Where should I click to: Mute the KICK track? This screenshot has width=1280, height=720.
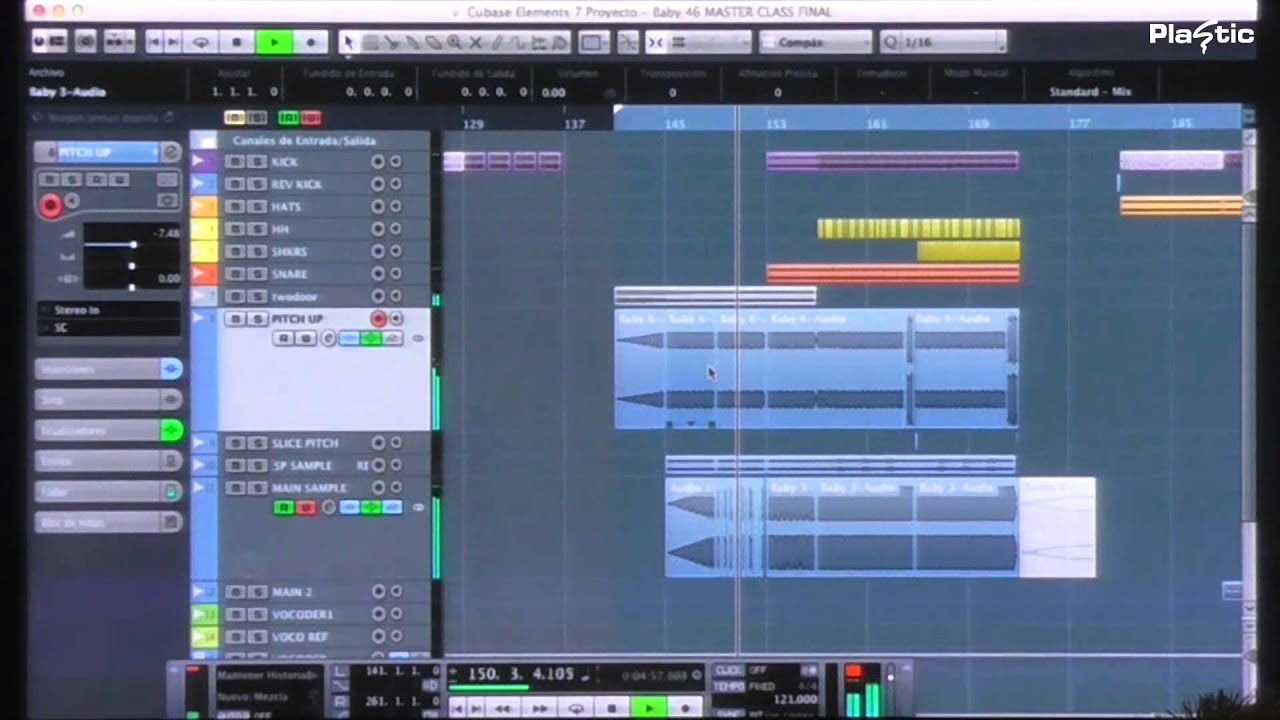pos(236,162)
